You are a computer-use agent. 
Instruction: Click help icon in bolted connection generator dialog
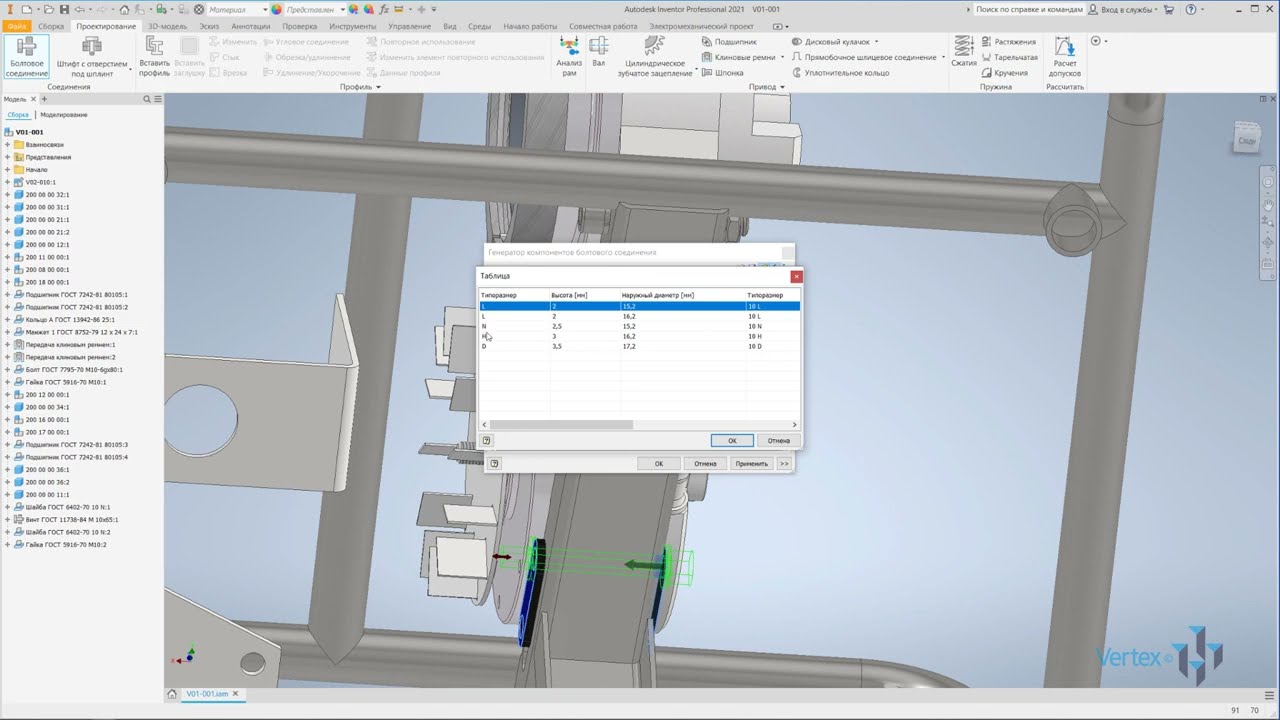(494, 463)
